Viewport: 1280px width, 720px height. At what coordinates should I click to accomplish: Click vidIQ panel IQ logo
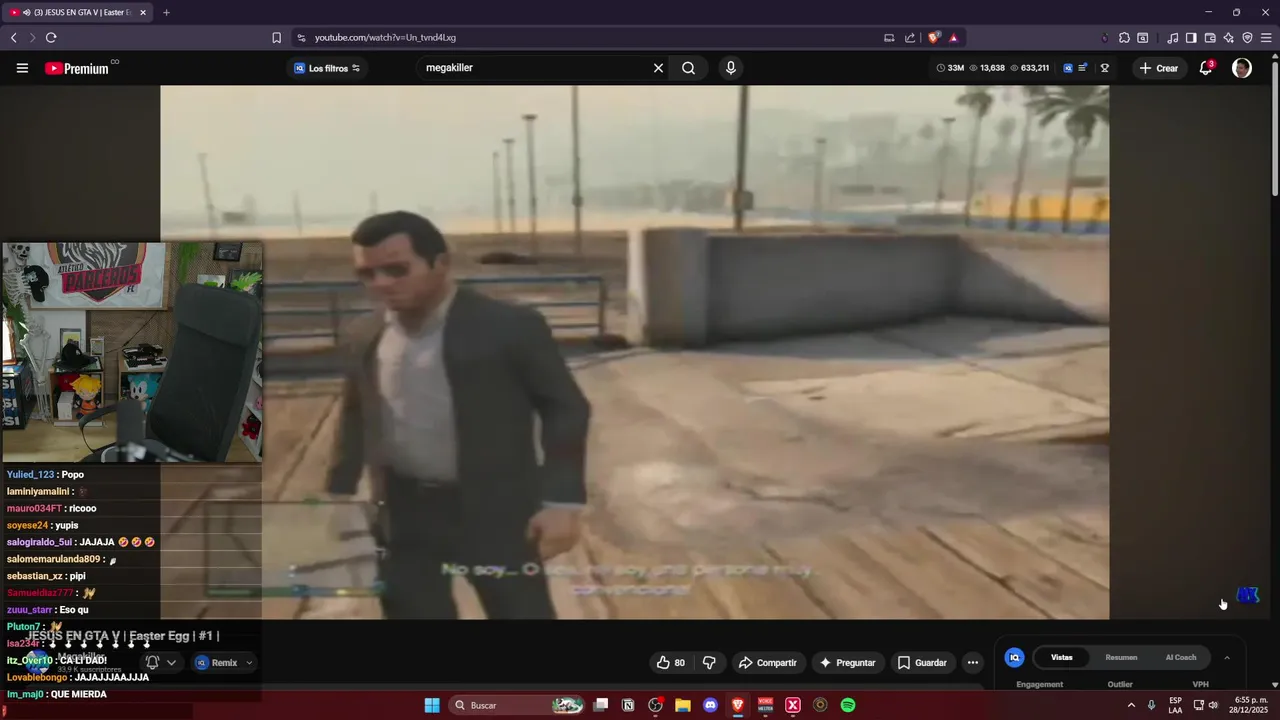coord(1014,657)
